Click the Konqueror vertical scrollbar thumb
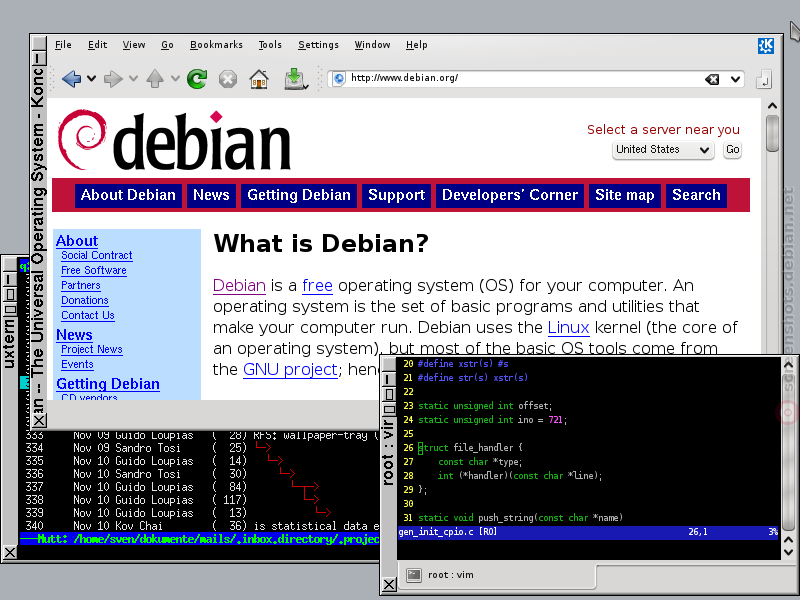800x600 pixels. [772, 134]
